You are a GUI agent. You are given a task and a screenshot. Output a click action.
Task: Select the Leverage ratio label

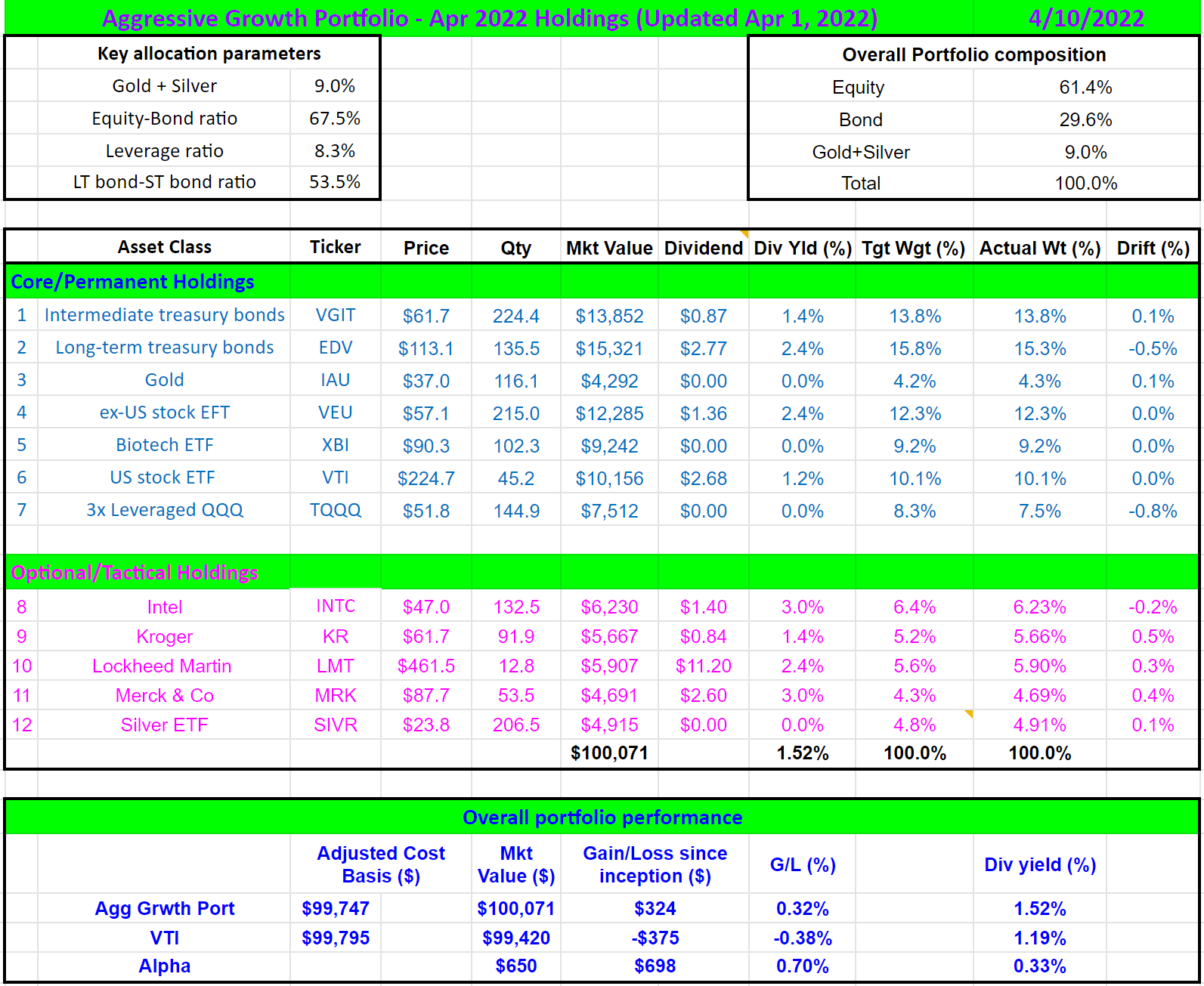pyautogui.click(x=165, y=151)
